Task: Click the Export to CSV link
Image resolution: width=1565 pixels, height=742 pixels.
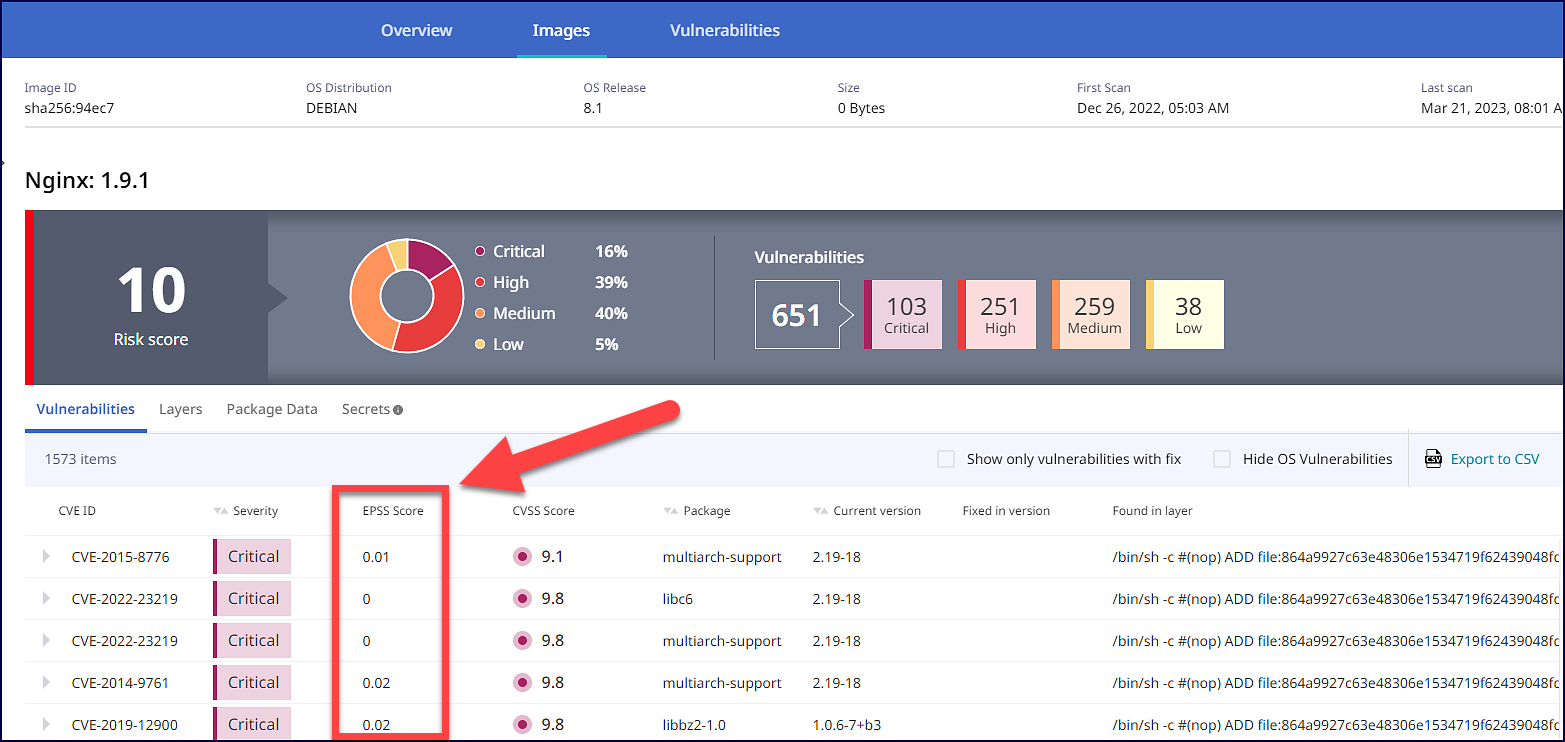Action: click(x=1496, y=458)
